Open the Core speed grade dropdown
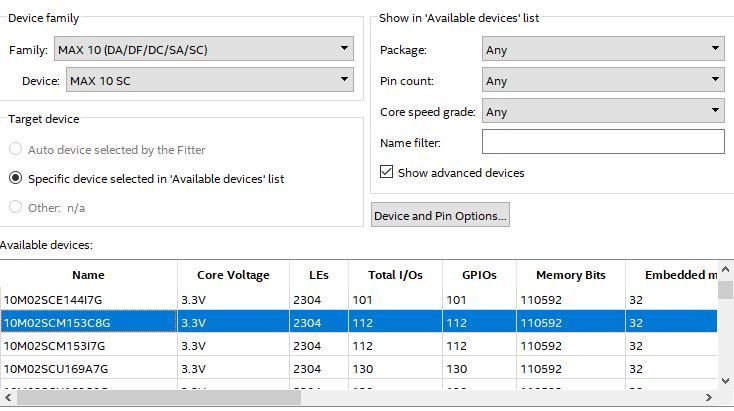 [x=602, y=112]
